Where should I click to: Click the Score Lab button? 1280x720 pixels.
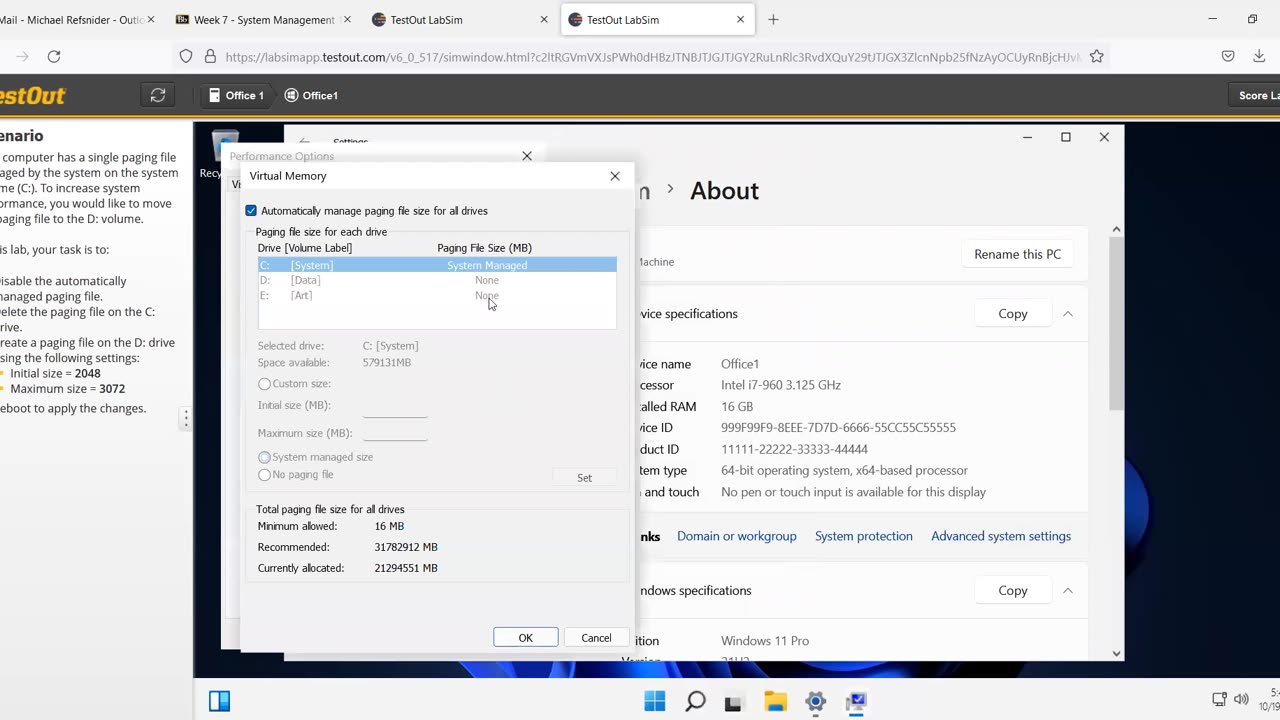[x=1254, y=95]
